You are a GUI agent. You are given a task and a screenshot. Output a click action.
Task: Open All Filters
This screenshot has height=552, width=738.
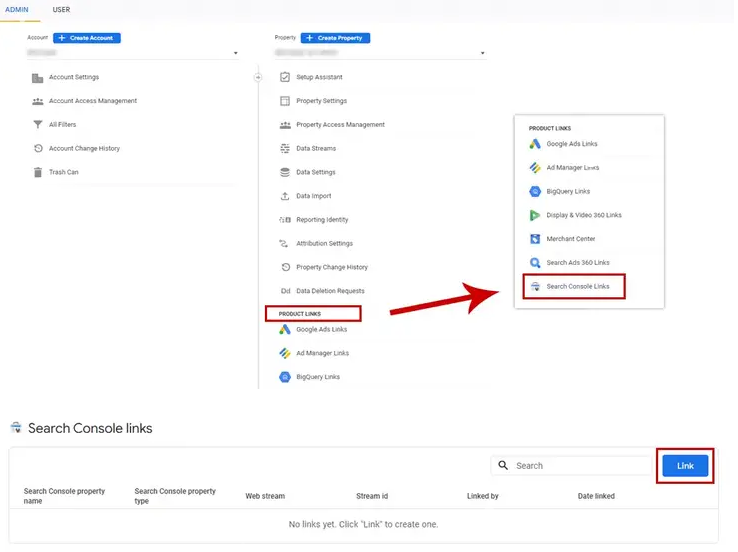[x=63, y=125]
